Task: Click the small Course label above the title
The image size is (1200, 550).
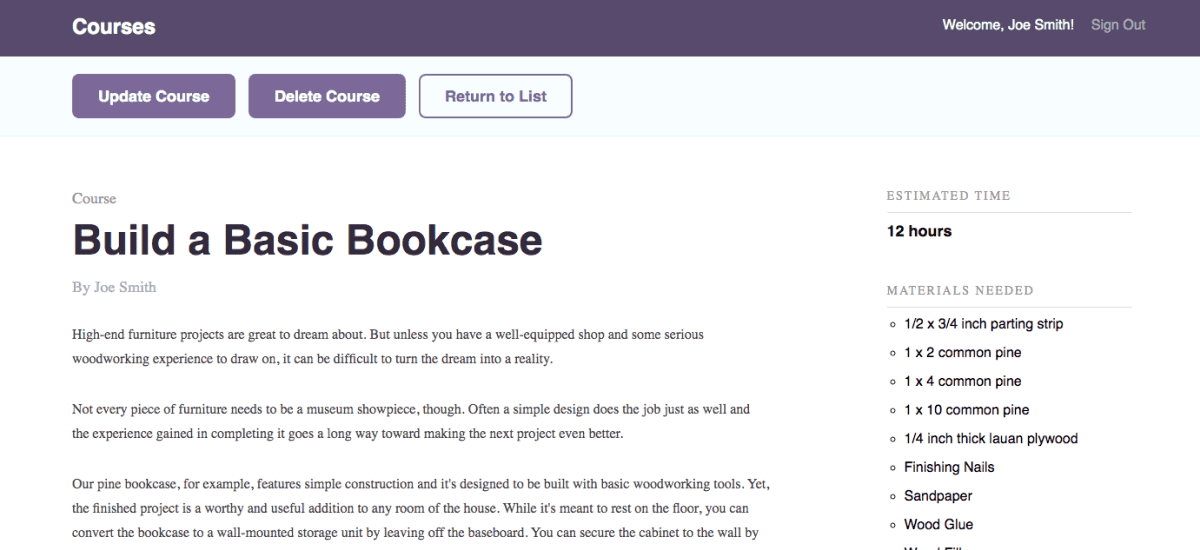Action: pyautogui.click(x=94, y=198)
